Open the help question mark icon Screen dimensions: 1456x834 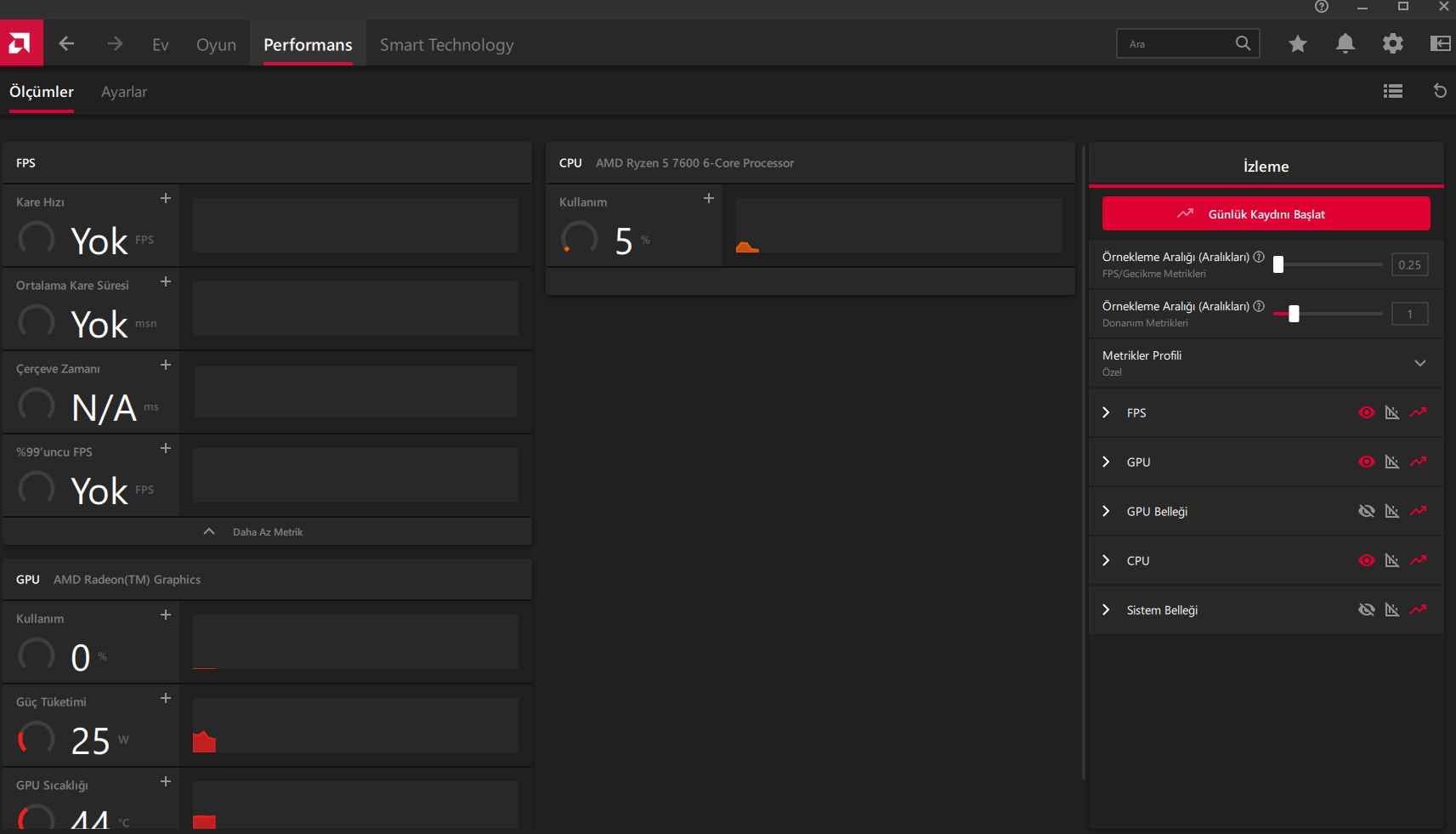click(1321, 7)
